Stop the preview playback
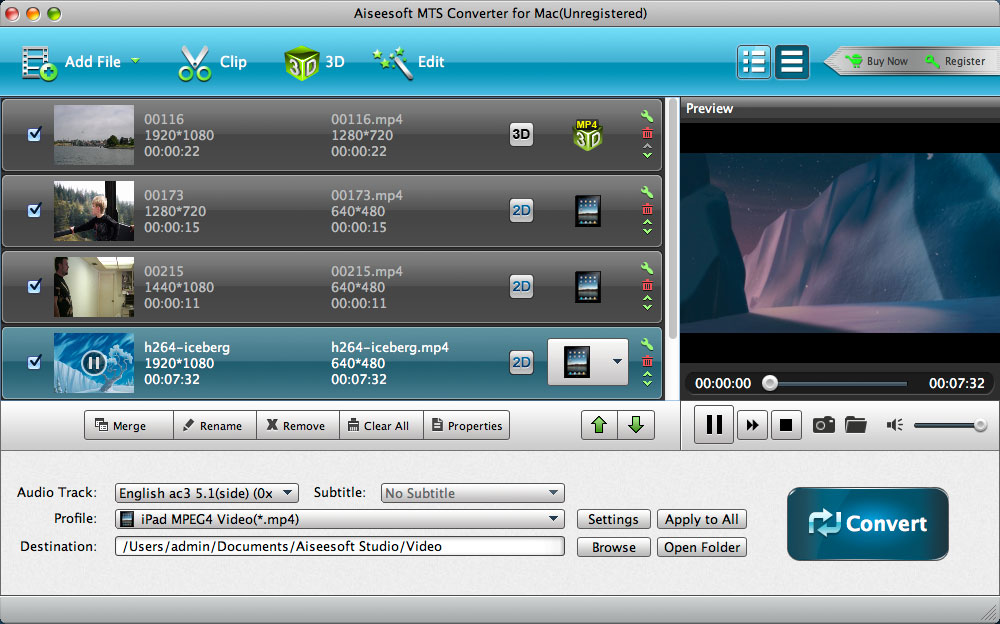 786,425
